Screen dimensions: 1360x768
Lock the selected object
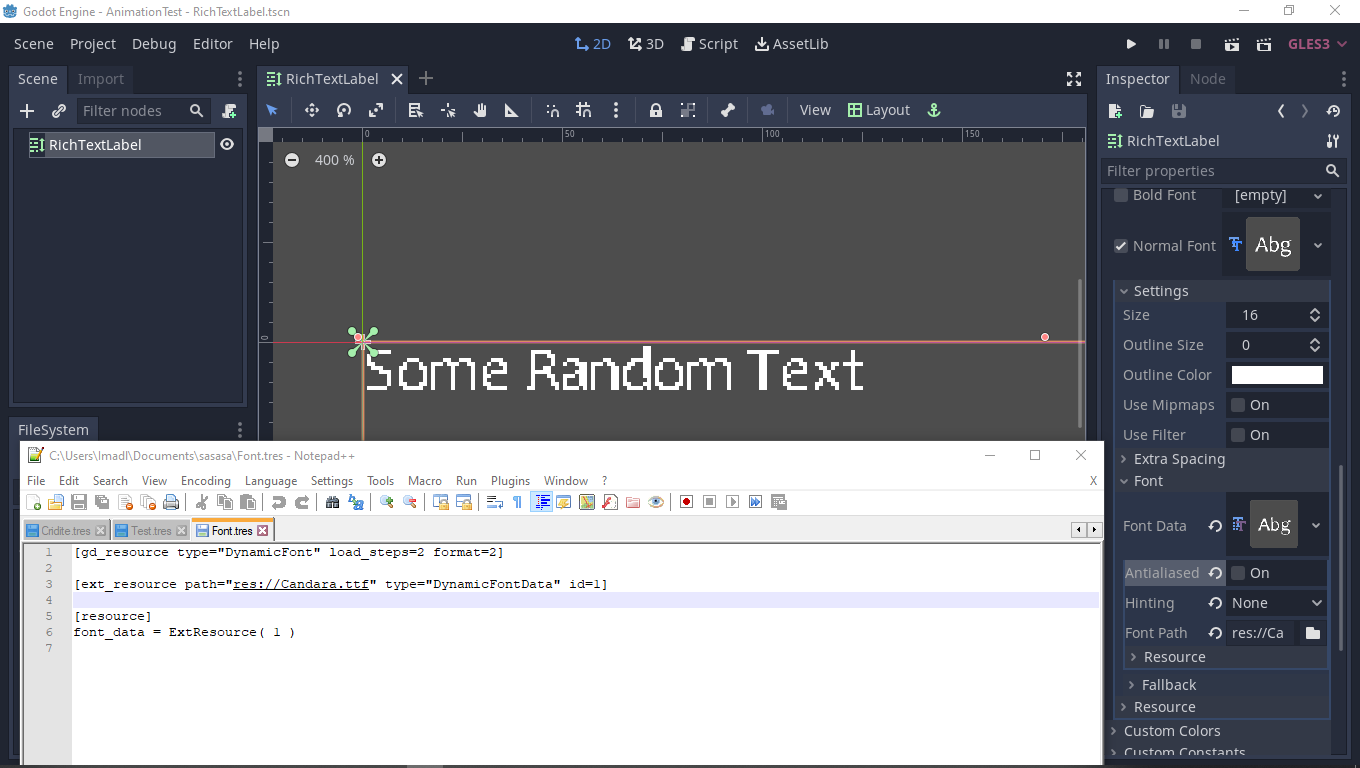click(655, 110)
